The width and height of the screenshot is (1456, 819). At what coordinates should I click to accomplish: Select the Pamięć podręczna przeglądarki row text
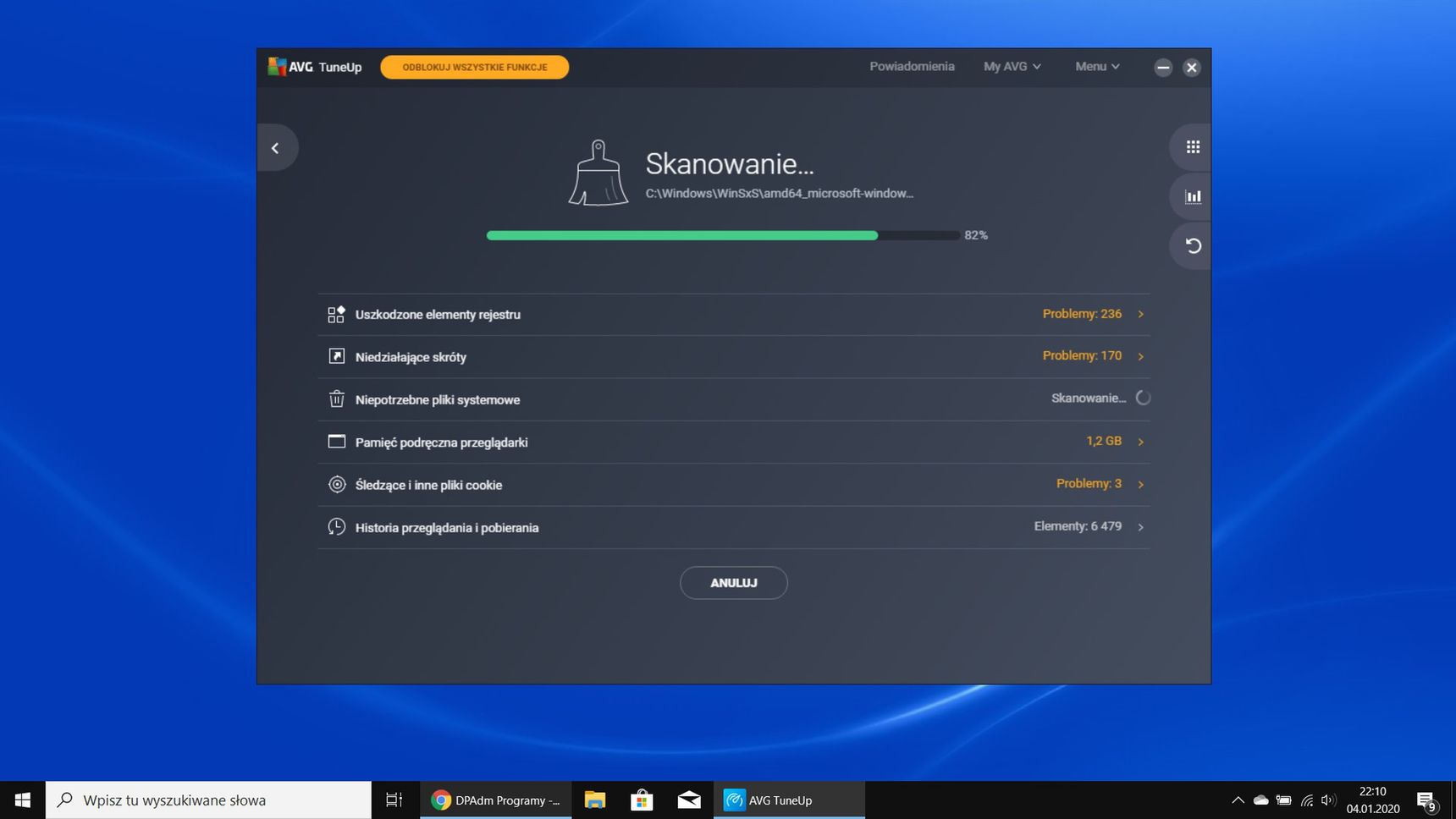pyautogui.click(x=441, y=442)
